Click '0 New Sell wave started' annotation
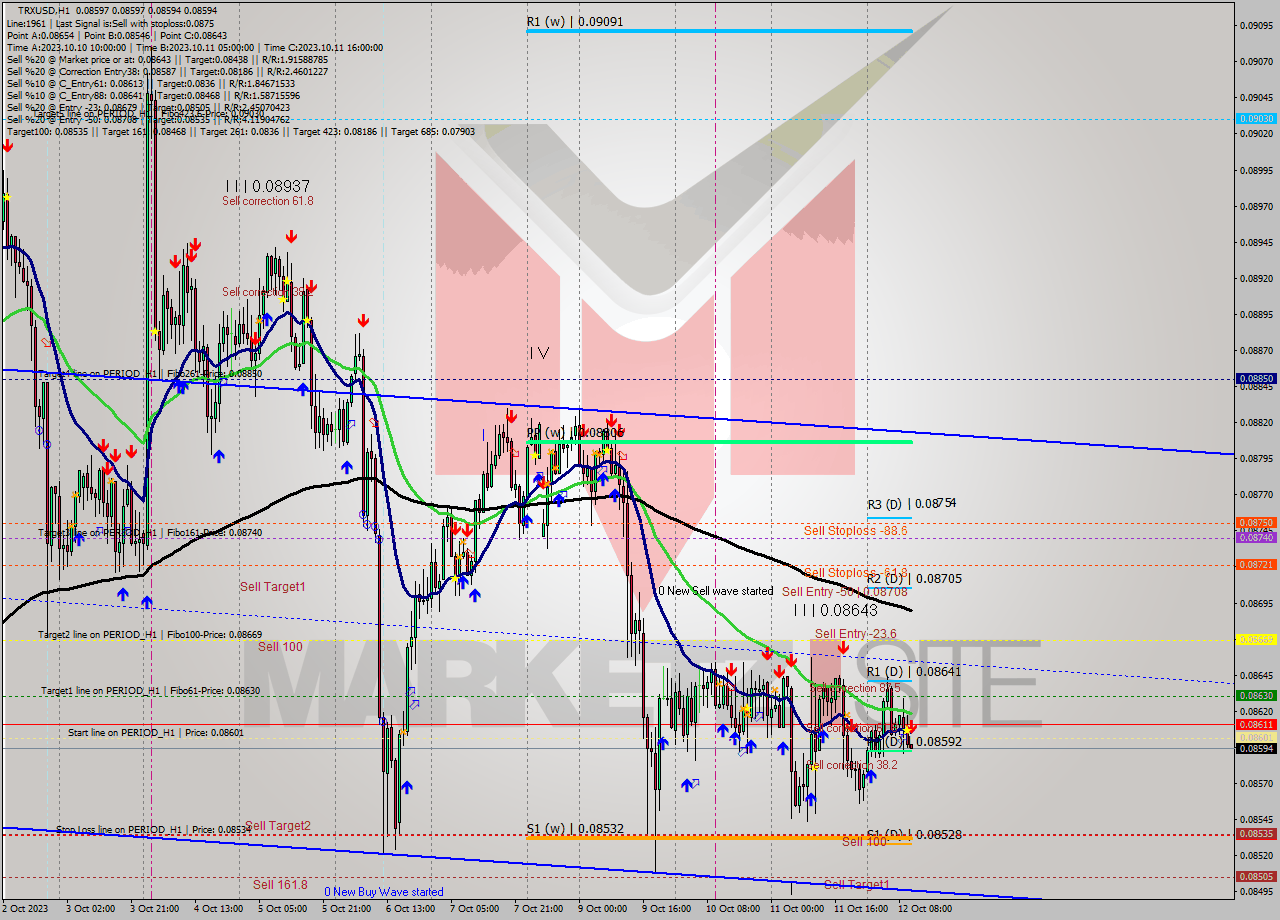Viewport: 1280px width, 920px height. click(715, 591)
